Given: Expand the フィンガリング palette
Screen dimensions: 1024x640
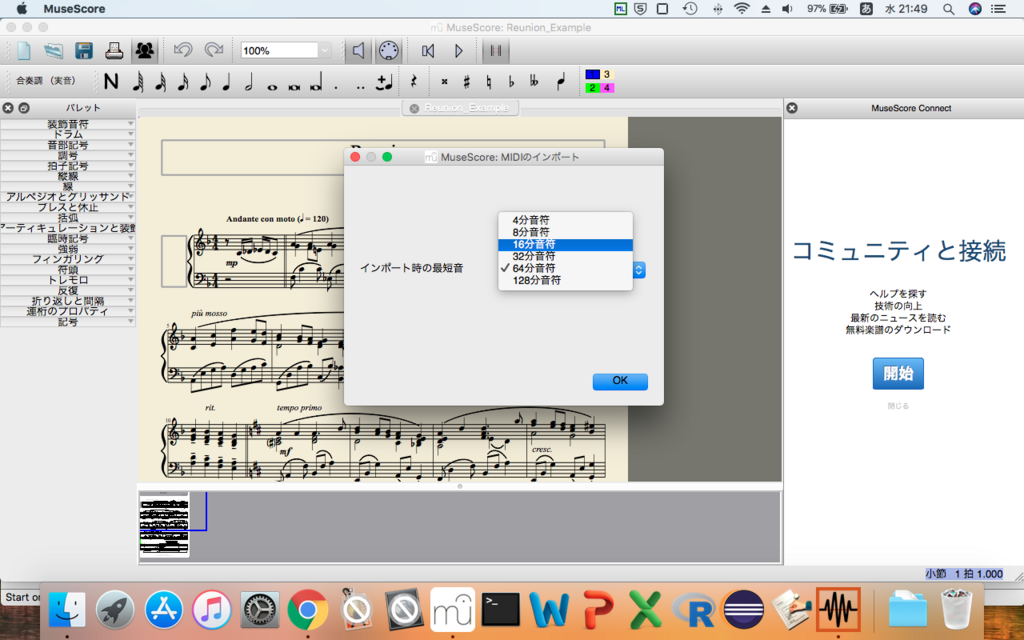Looking at the screenshot, I should tap(68, 259).
